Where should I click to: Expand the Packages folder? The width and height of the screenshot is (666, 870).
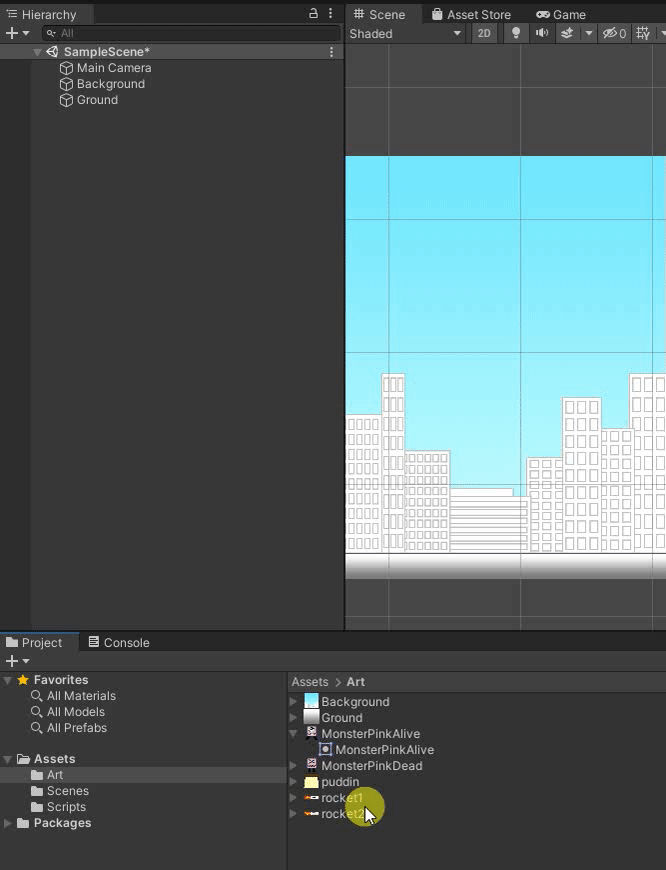(x=8, y=823)
